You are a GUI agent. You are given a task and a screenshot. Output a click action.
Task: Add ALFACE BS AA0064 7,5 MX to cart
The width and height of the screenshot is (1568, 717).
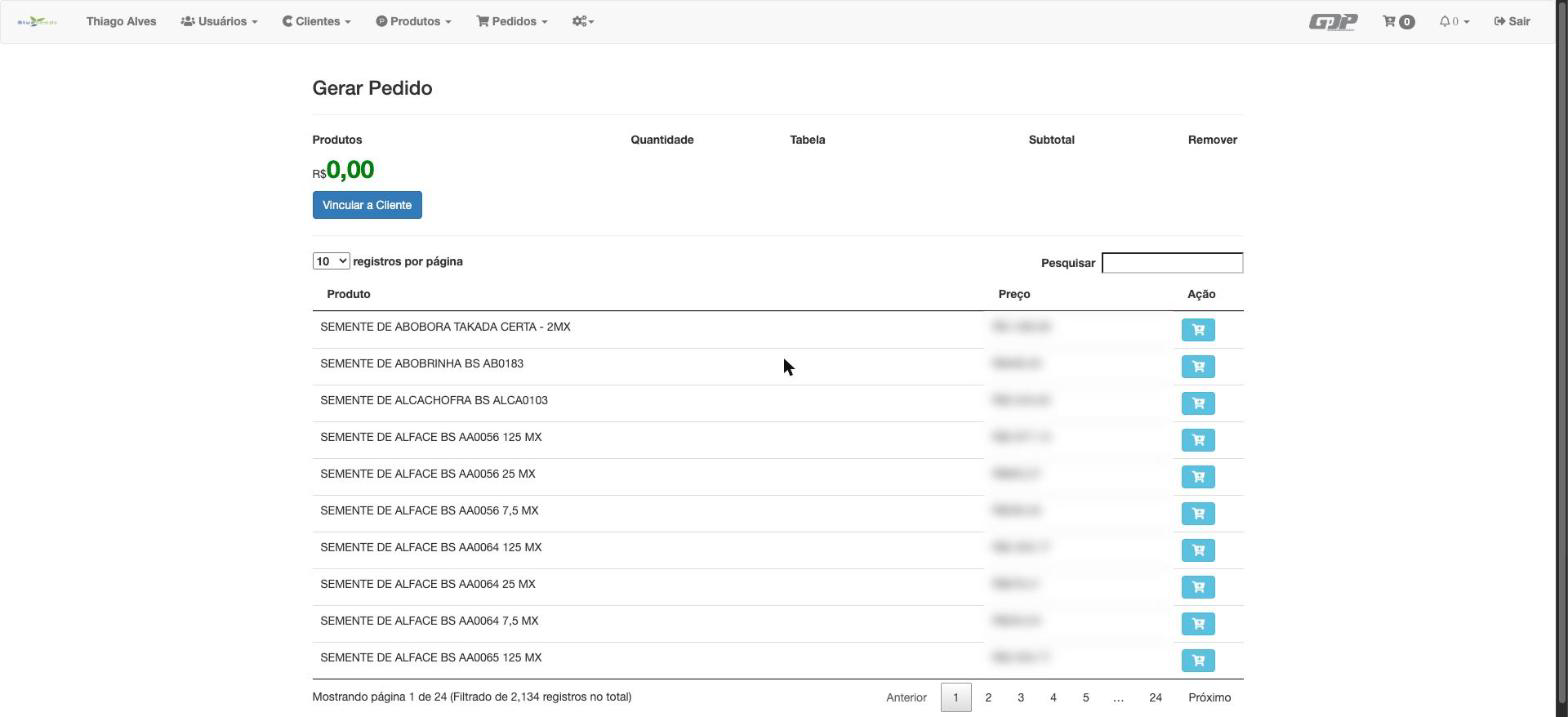point(1198,624)
